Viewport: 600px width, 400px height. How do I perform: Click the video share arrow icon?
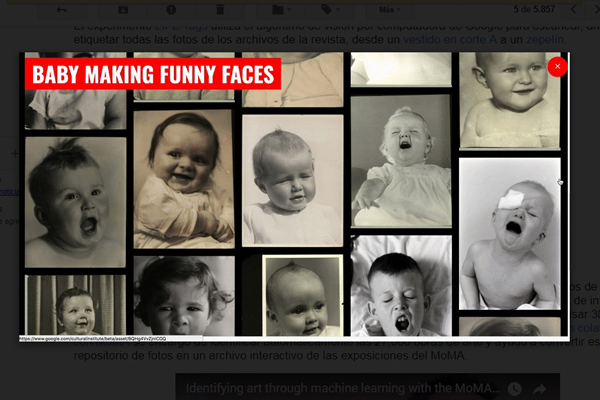coord(540,389)
